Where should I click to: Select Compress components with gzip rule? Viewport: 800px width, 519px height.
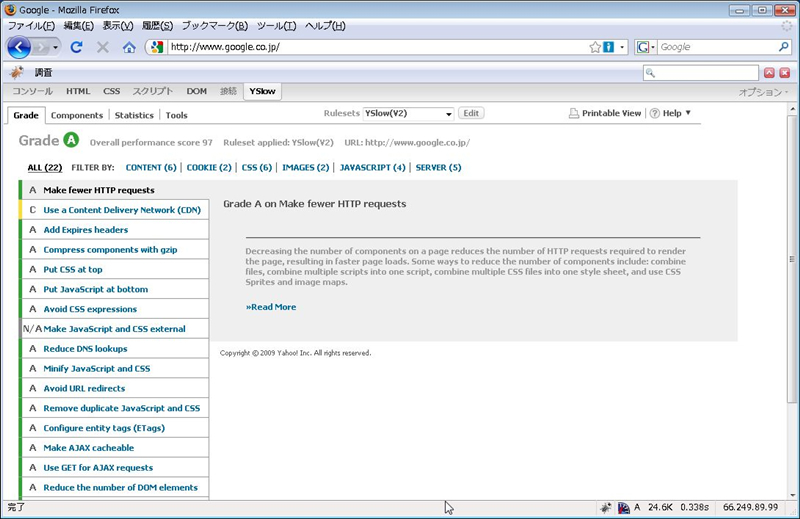[x=114, y=250]
